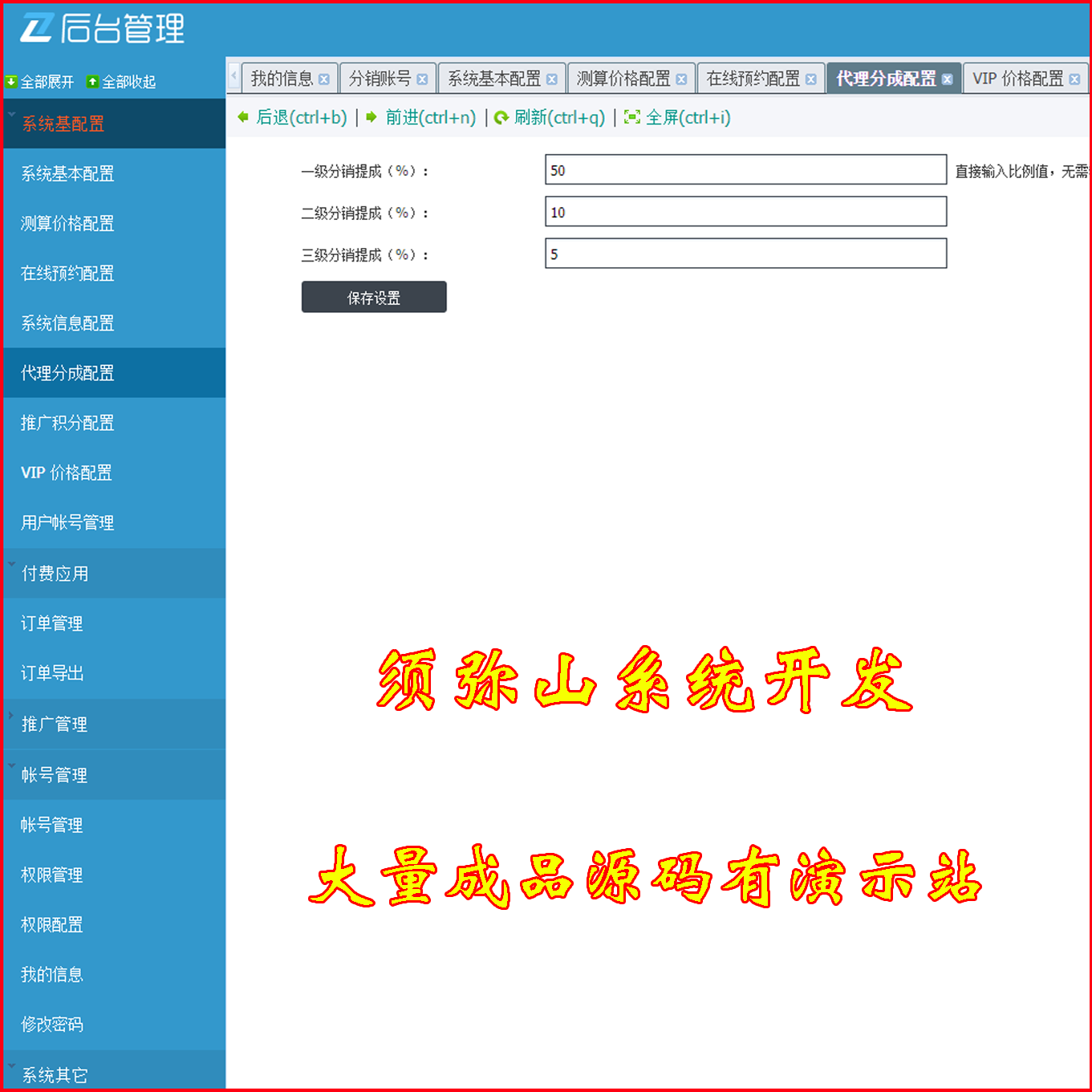
Task: Click the fullscreen (全屏) icon
Action: [x=633, y=117]
